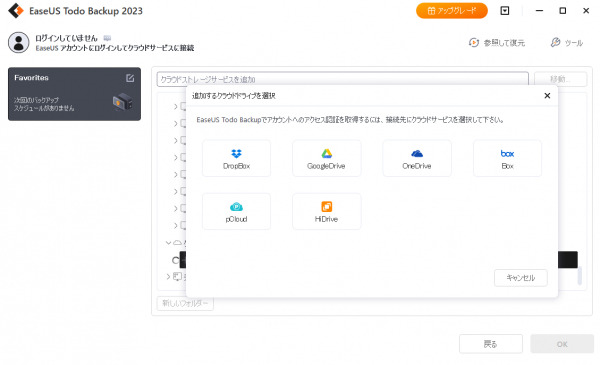Click the Favorites edit icon
Viewport: 600px width, 365px height.
tap(130, 78)
